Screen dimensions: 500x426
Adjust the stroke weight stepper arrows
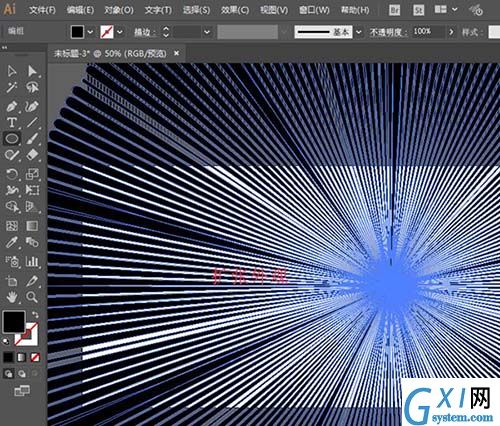point(166,32)
